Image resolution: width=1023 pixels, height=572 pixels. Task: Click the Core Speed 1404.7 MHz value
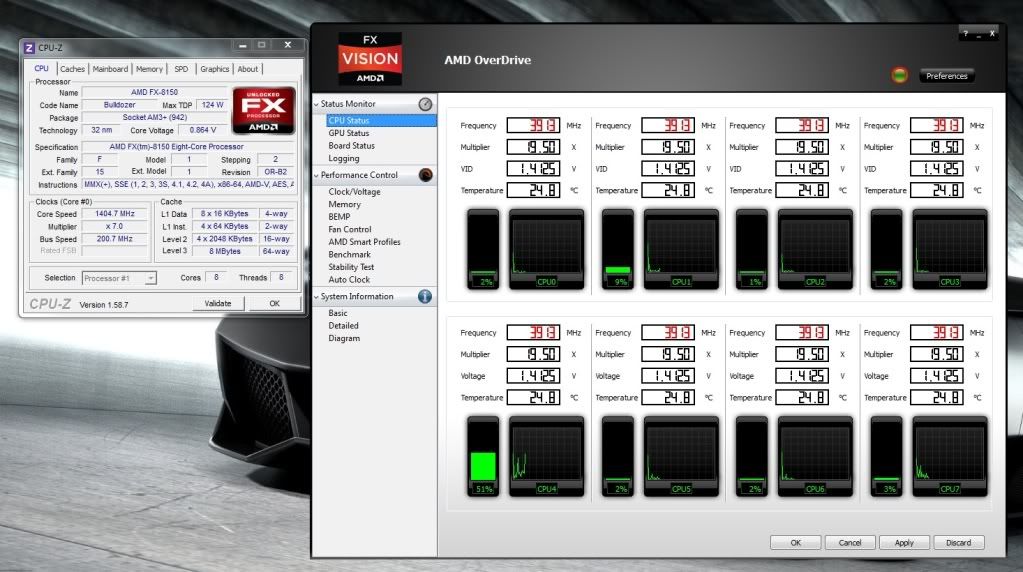[x=115, y=214]
